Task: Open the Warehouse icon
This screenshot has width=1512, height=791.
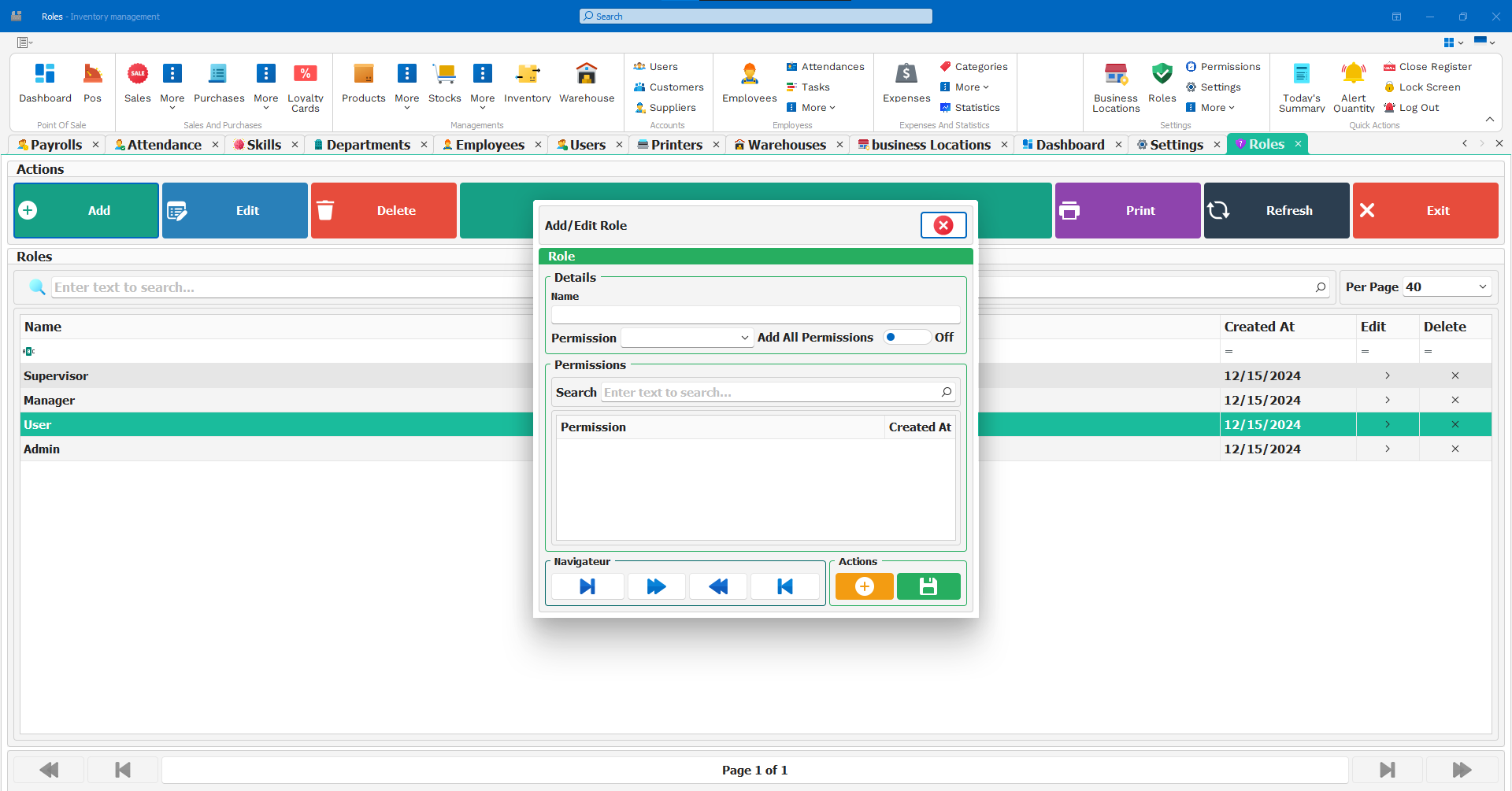Action: [587, 84]
